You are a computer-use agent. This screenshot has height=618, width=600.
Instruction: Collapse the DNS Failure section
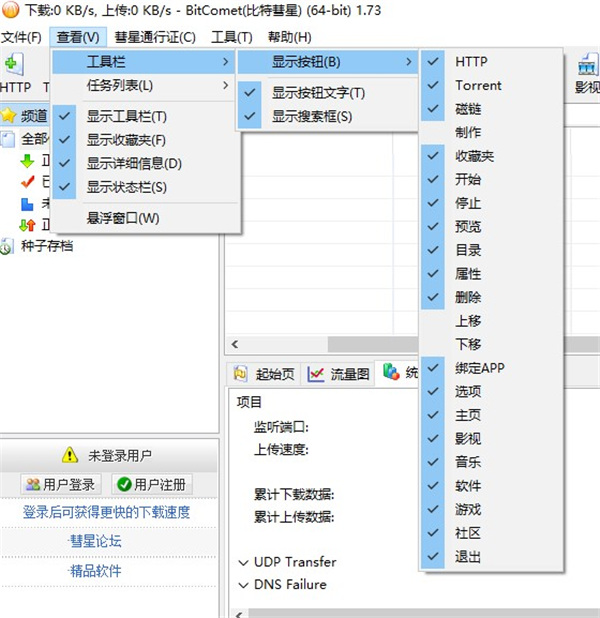click(x=244, y=585)
